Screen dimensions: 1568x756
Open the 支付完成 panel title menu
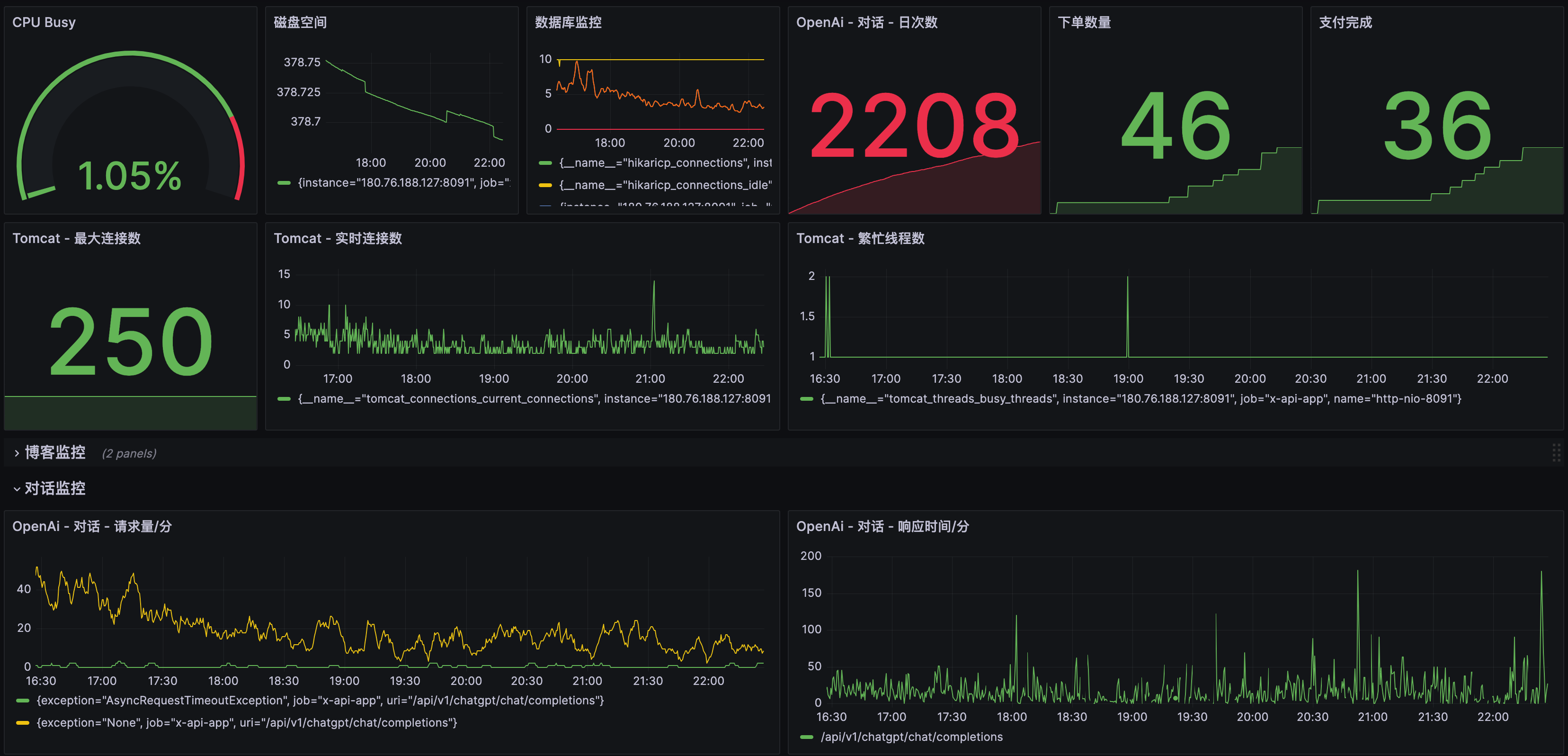click(1345, 23)
